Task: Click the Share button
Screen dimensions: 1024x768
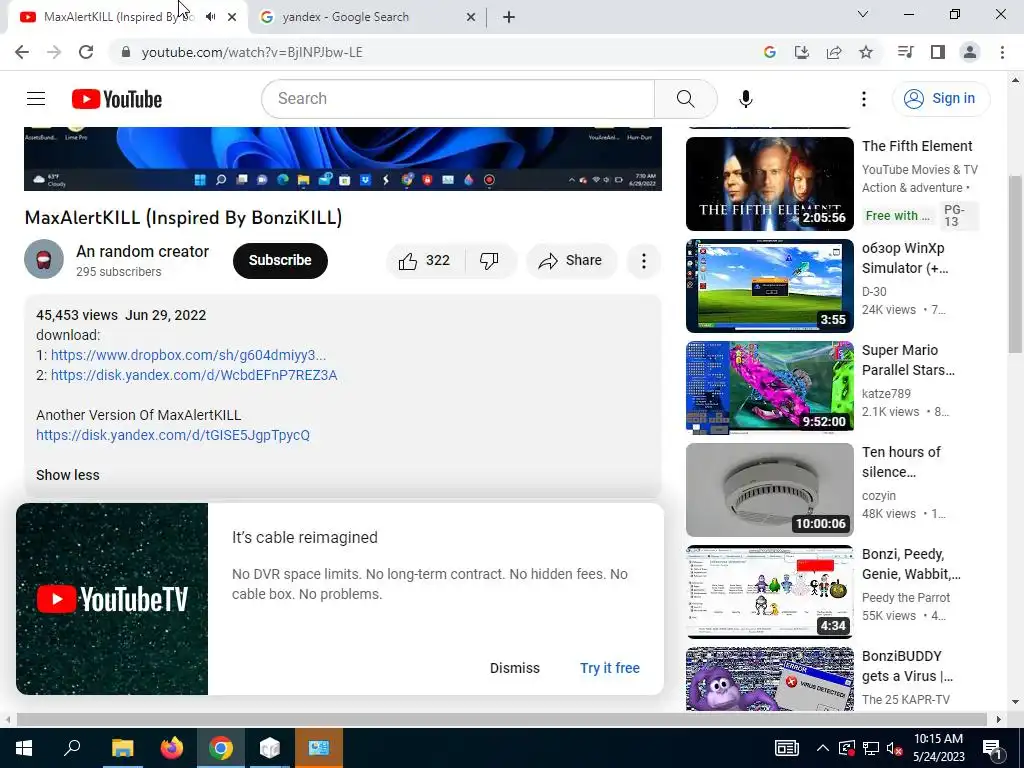Action: 571,261
